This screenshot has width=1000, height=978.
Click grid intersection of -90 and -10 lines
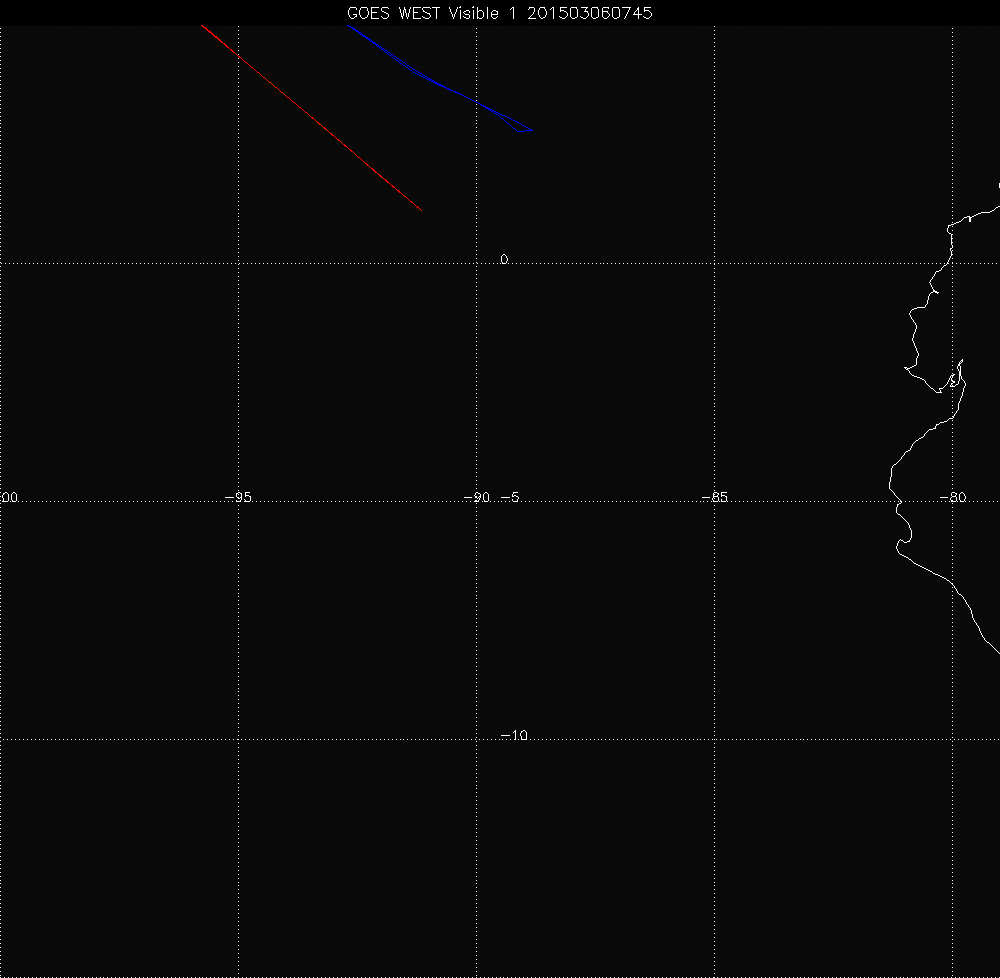[x=477, y=740]
